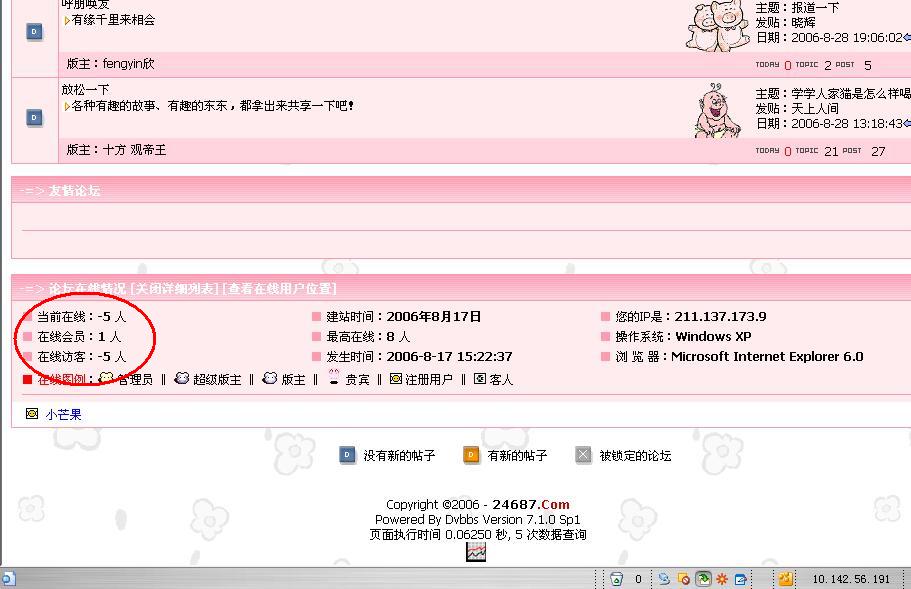The image size is (911, 589).
Task: Click the blue globe icon in status bar
Action: pyautogui.click(x=664, y=579)
